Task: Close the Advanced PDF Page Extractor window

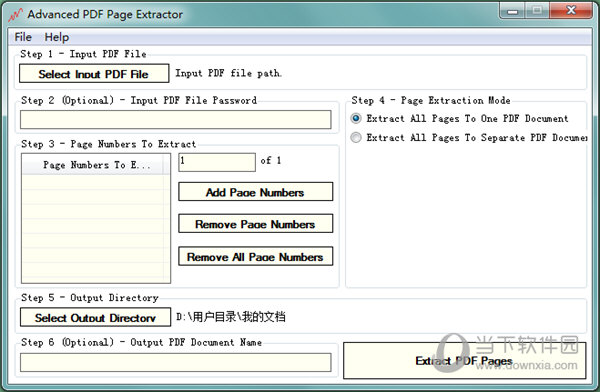Action: click(x=571, y=11)
